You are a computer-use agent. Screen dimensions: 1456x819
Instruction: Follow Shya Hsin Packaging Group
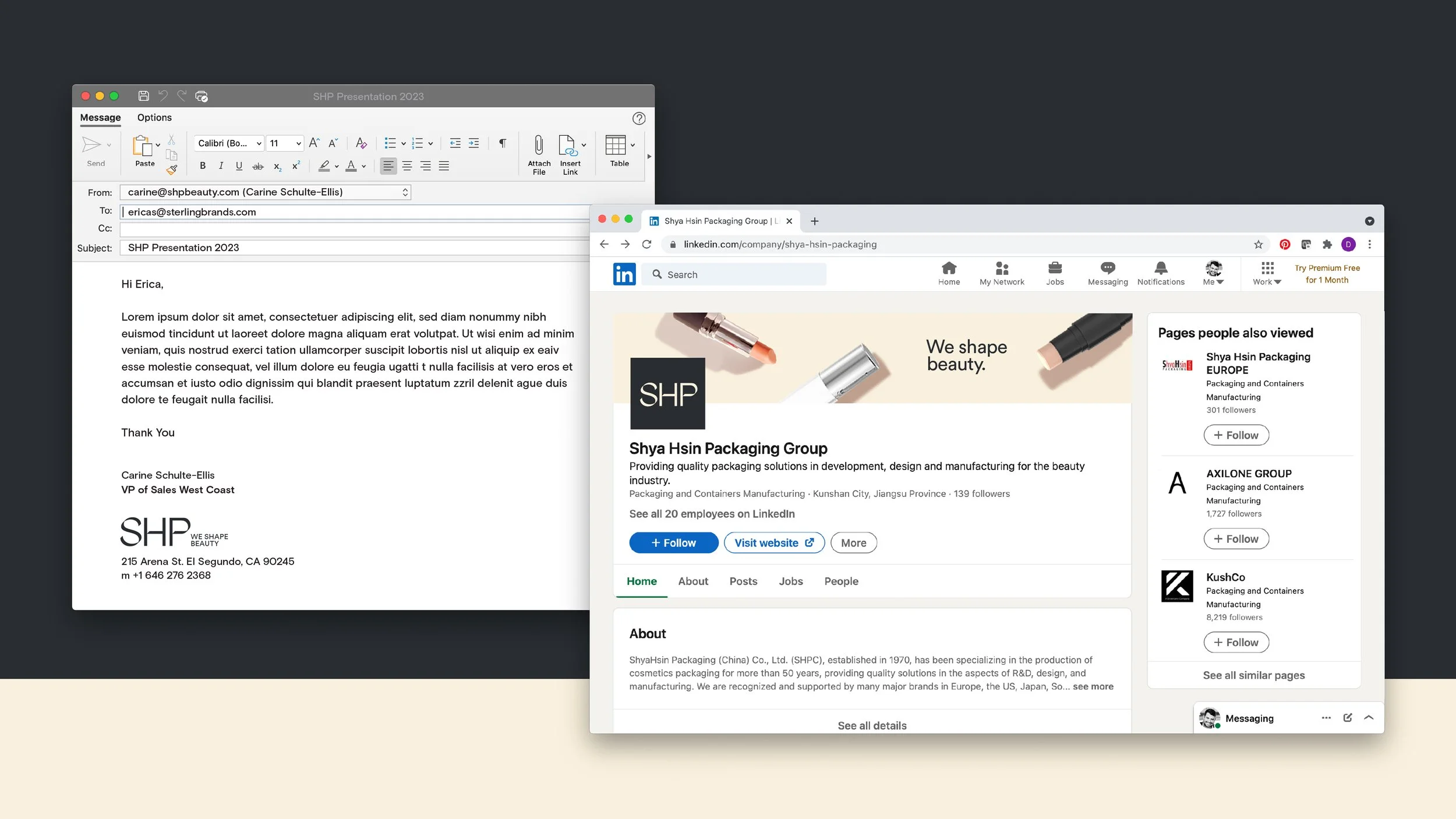click(674, 542)
